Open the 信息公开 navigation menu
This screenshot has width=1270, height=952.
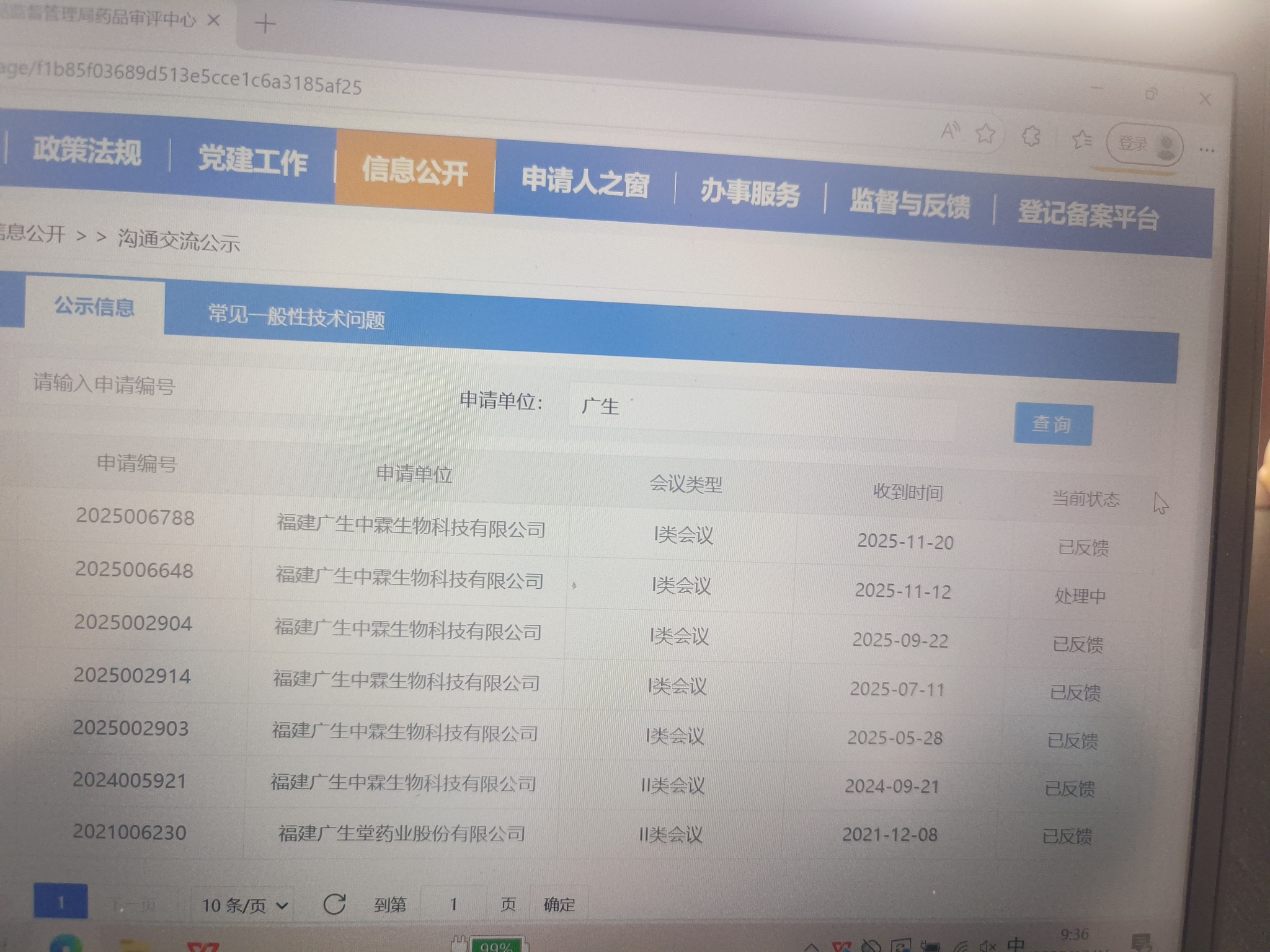[415, 170]
